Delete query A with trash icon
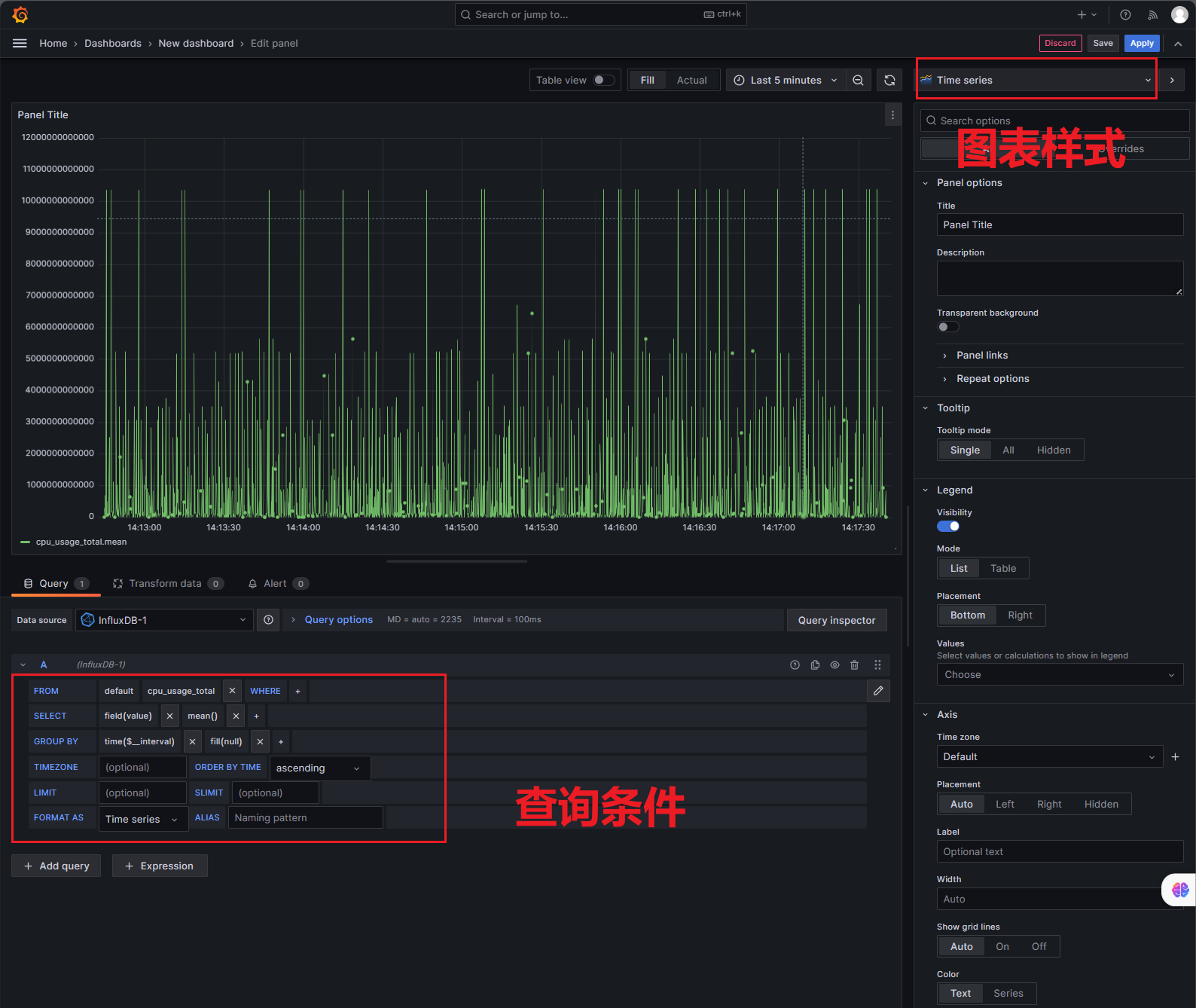The height and width of the screenshot is (1008, 1196). 854,664
